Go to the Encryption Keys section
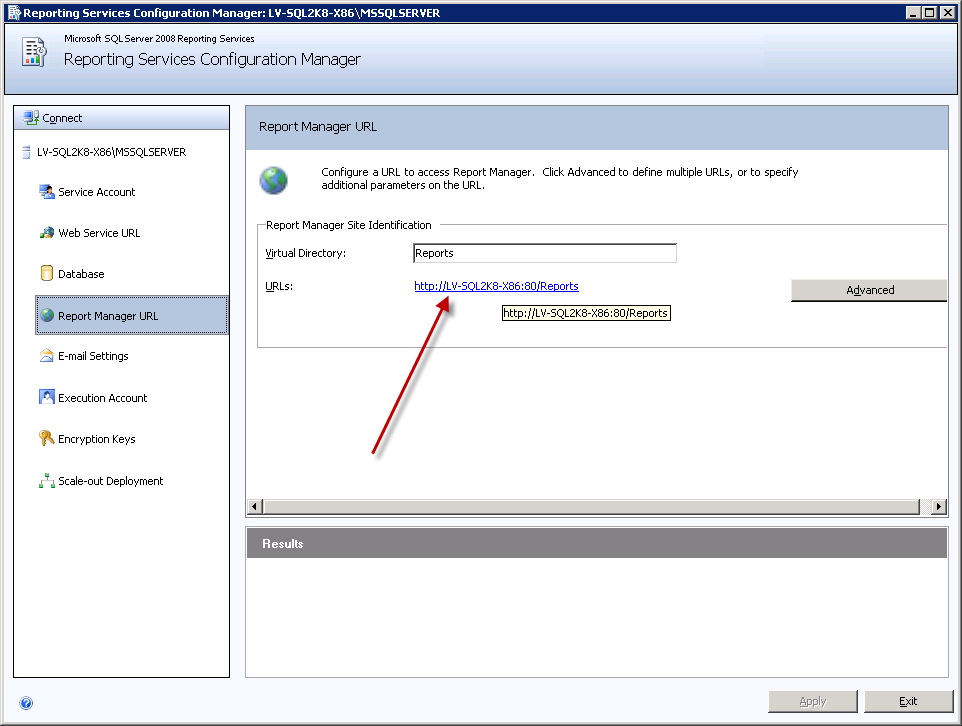The width and height of the screenshot is (962, 726). point(96,439)
